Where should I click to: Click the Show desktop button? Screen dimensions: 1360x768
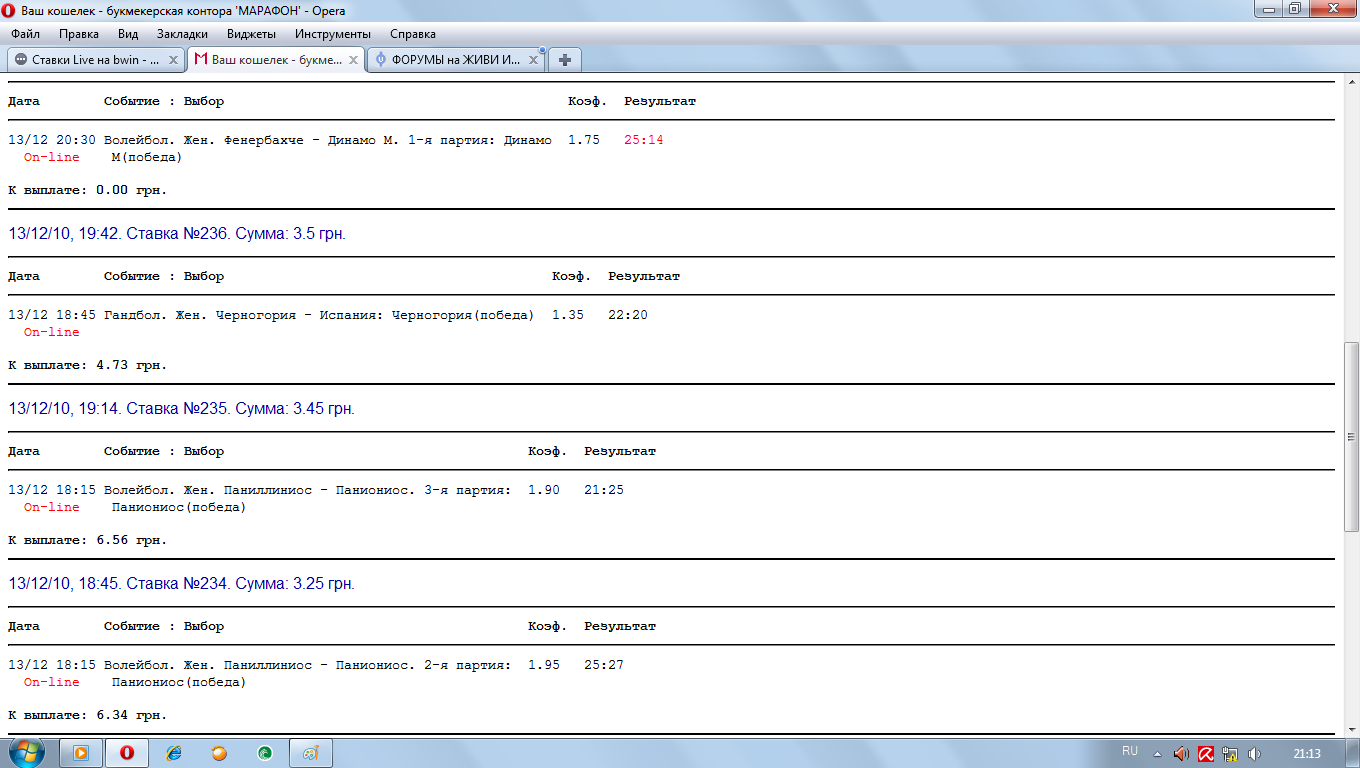tap(1353, 753)
